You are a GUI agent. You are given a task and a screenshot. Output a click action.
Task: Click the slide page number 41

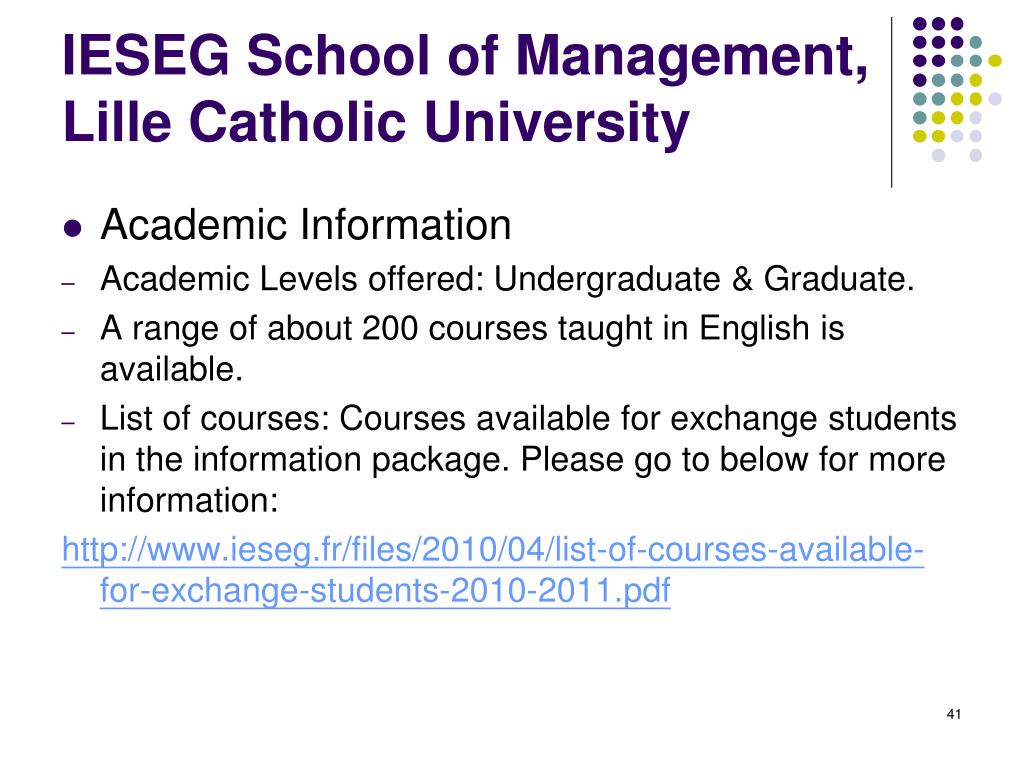(953, 714)
